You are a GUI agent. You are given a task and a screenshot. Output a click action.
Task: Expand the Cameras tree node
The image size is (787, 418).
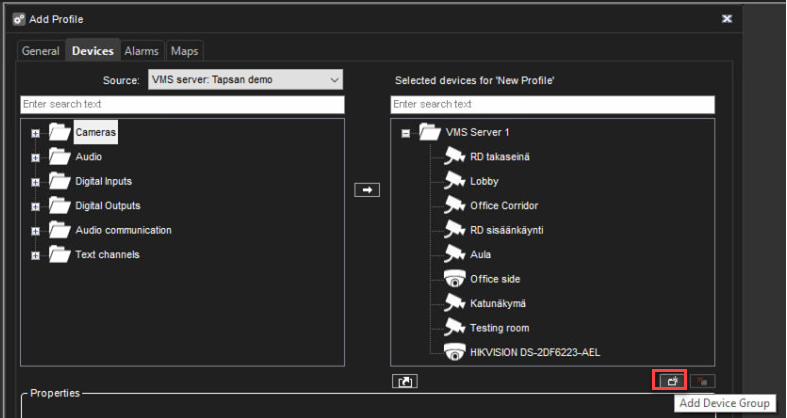pos(36,132)
